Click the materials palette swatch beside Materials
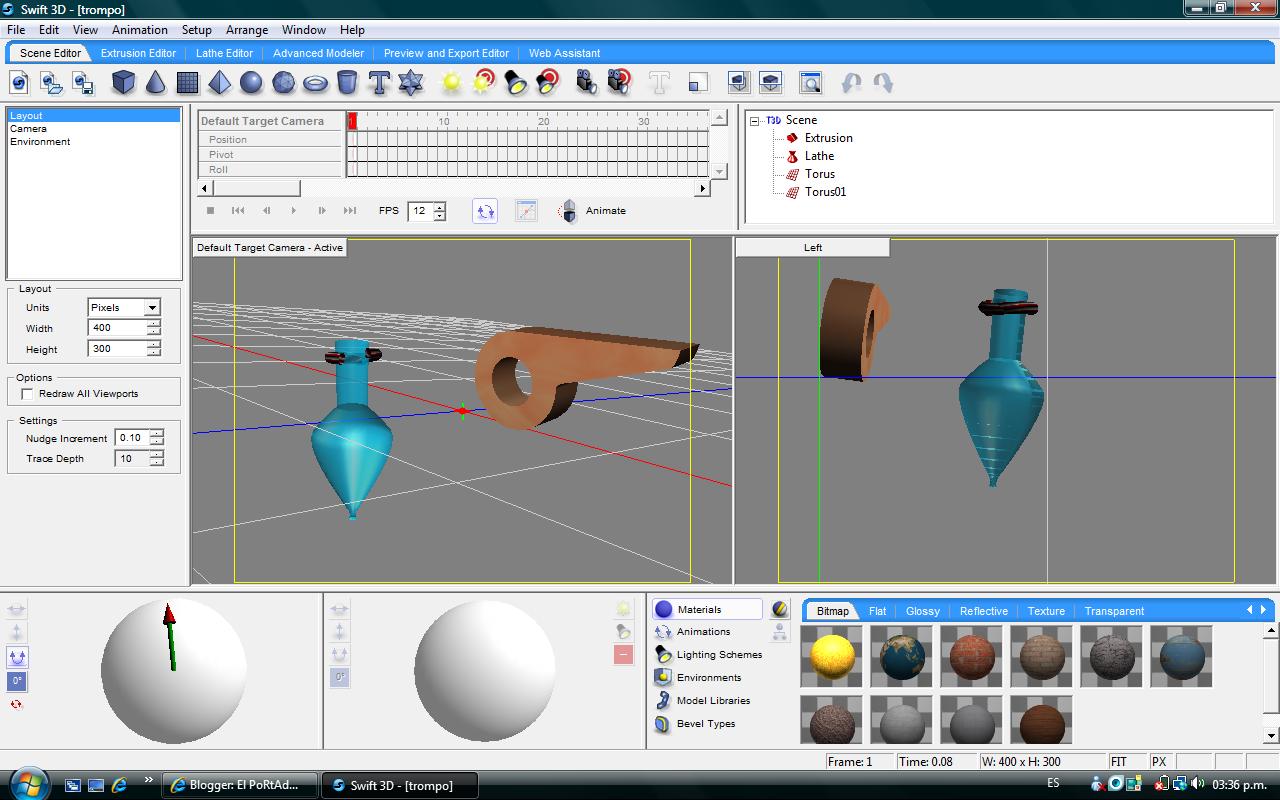The image size is (1280, 800). click(x=781, y=608)
